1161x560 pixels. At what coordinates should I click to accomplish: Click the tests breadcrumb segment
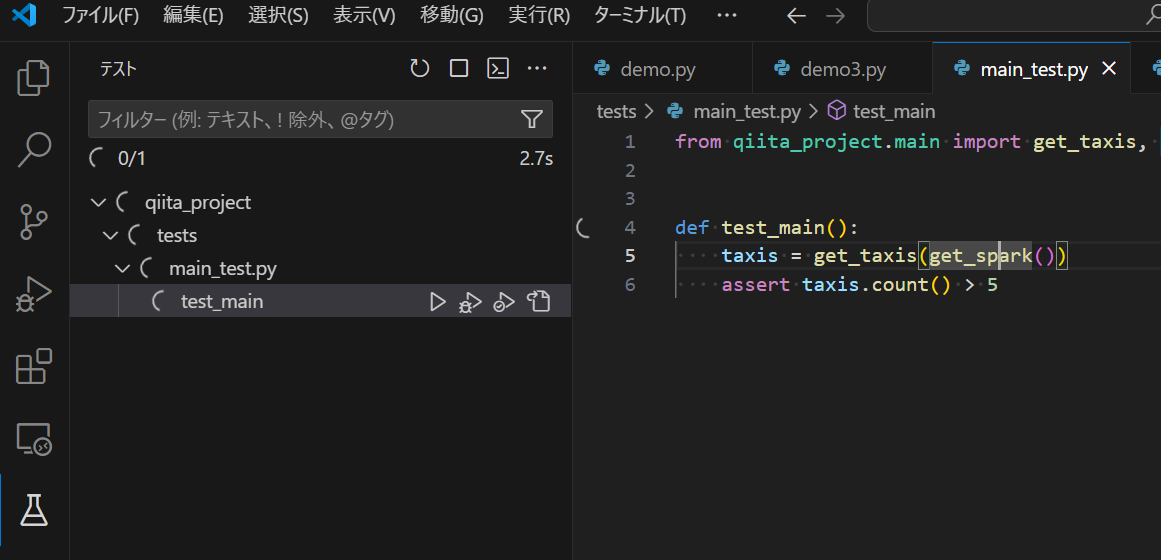click(616, 112)
